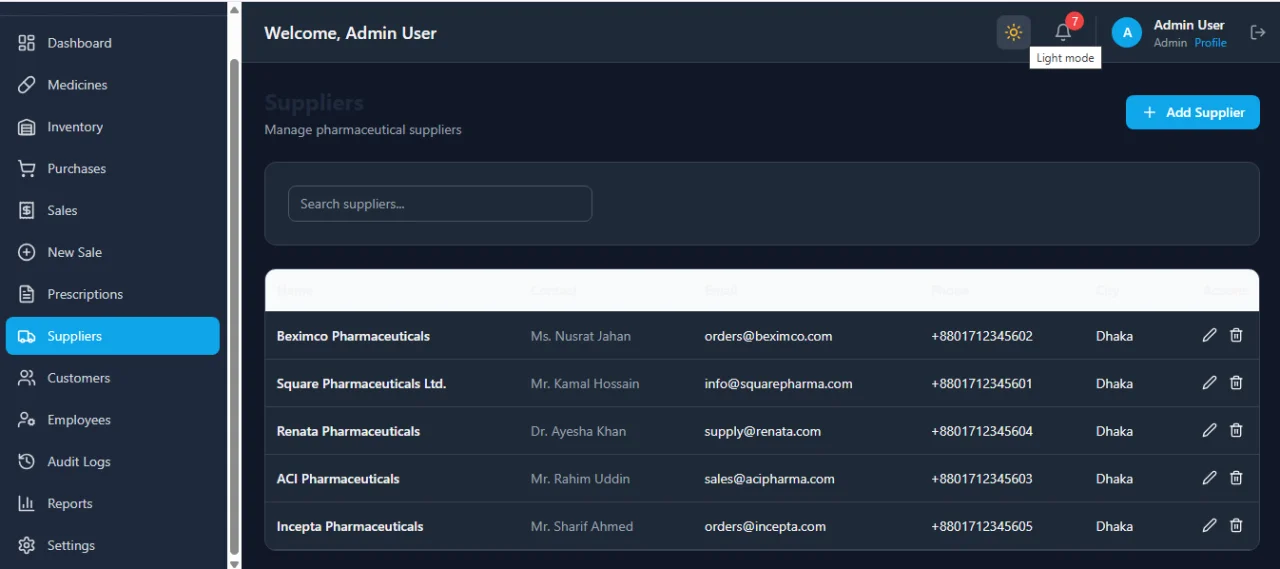The width and height of the screenshot is (1280, 569).
Task: Click contact Mr. Sharif Ahmed
Action: tap(582, 526)
